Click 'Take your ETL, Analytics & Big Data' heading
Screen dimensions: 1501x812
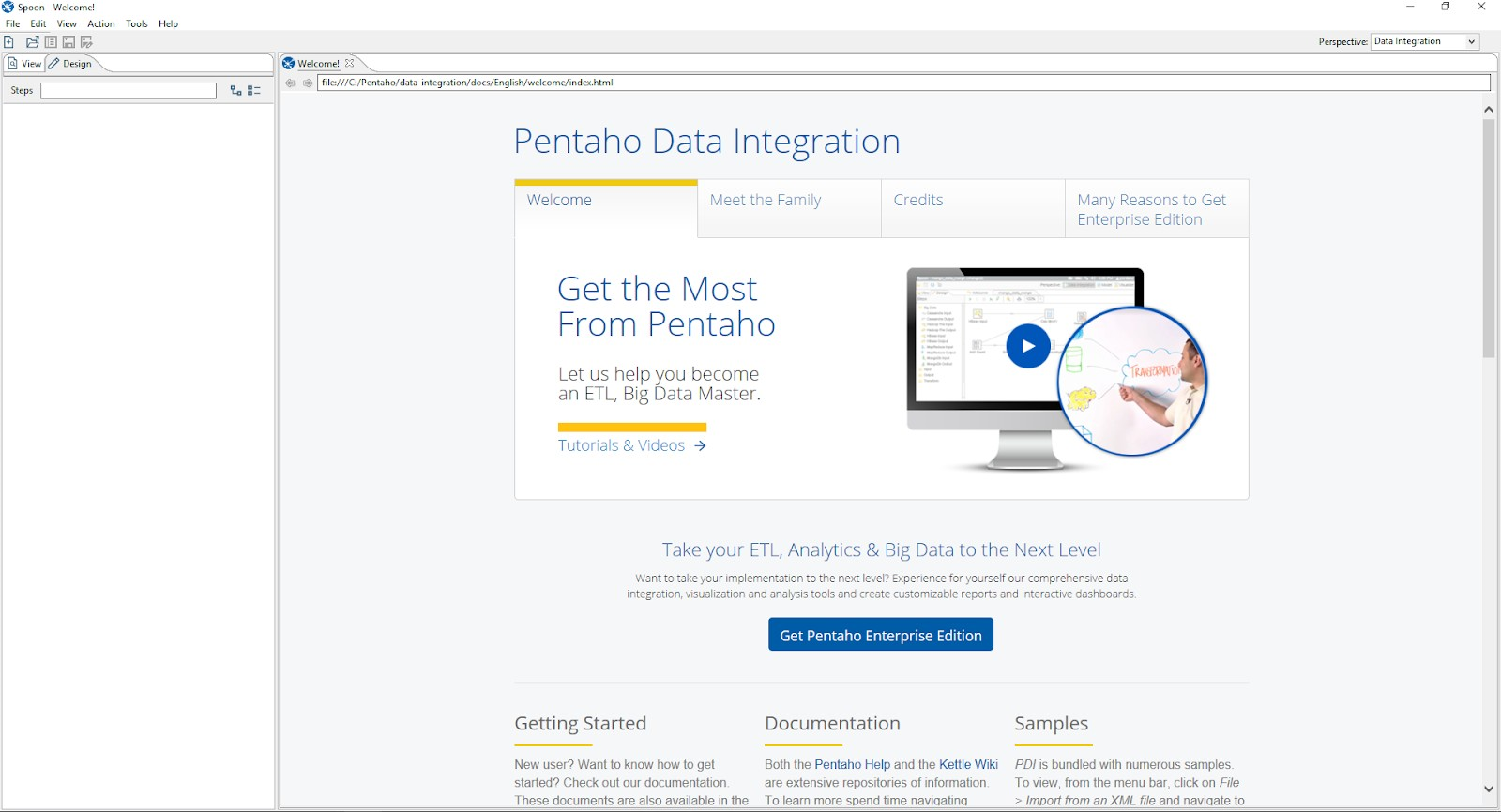[881, 550]
